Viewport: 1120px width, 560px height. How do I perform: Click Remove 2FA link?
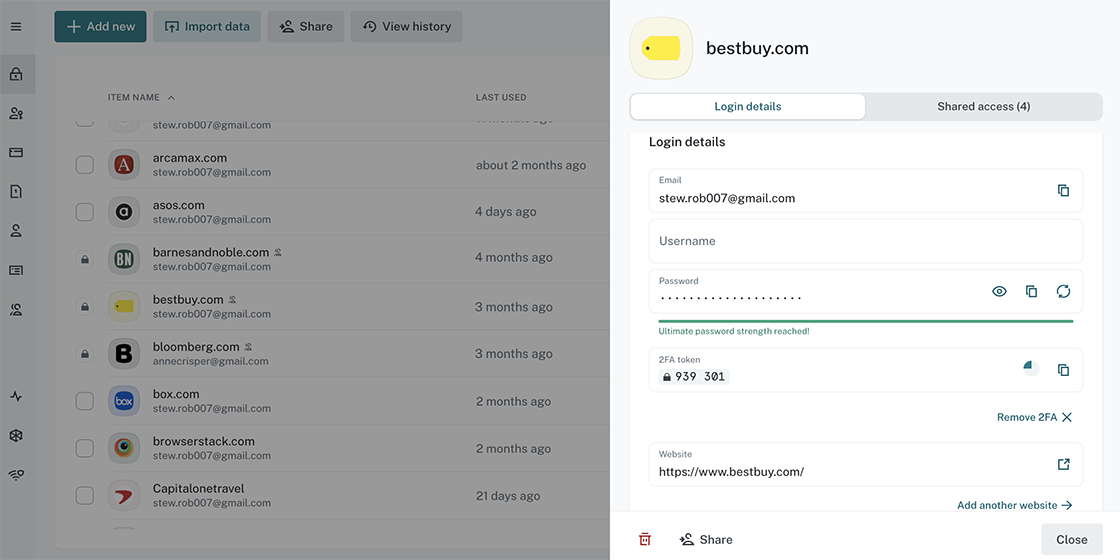pos(1034,417)
